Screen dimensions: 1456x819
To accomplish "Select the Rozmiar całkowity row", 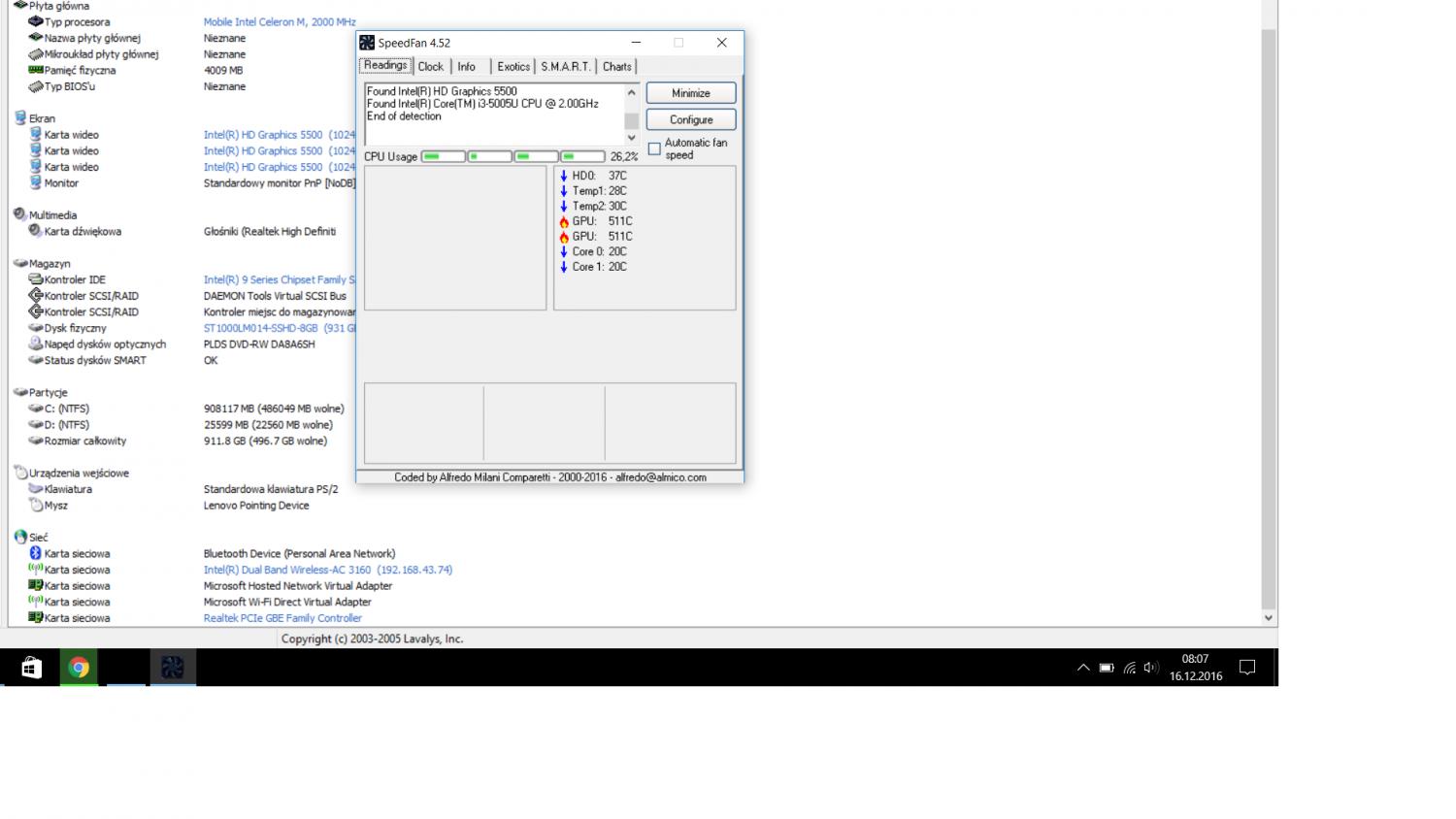I will [85, 441].
